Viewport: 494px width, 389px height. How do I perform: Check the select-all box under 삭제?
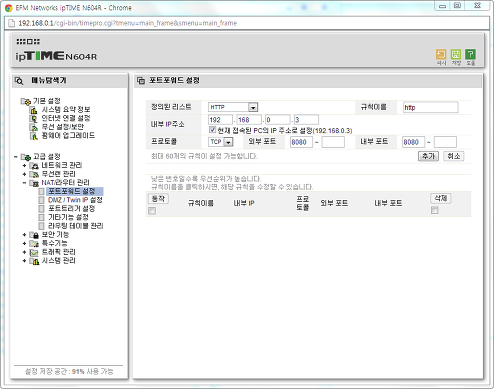click(x=435, y=210)
